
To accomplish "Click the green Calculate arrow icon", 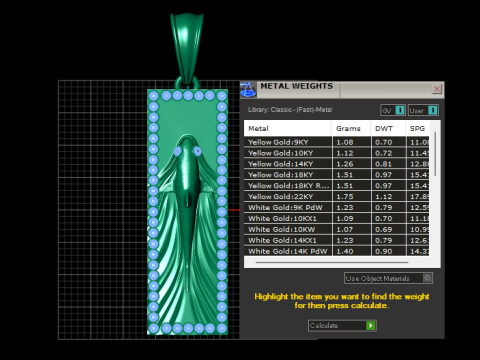I will tap(371, 325).
